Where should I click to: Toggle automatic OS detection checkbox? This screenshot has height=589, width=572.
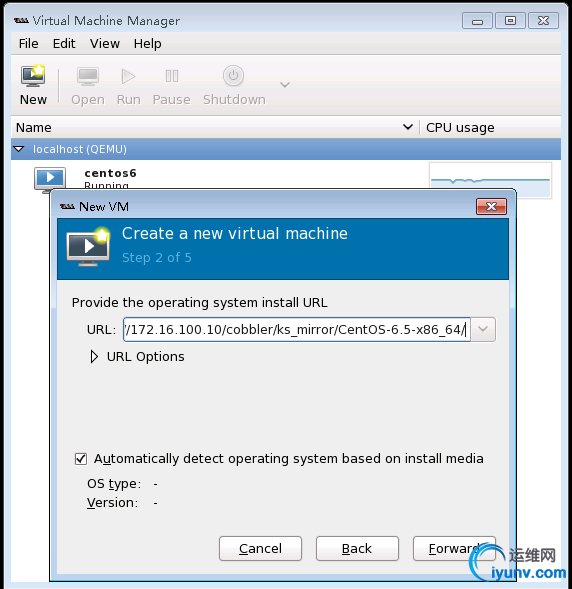click(81, 459)
